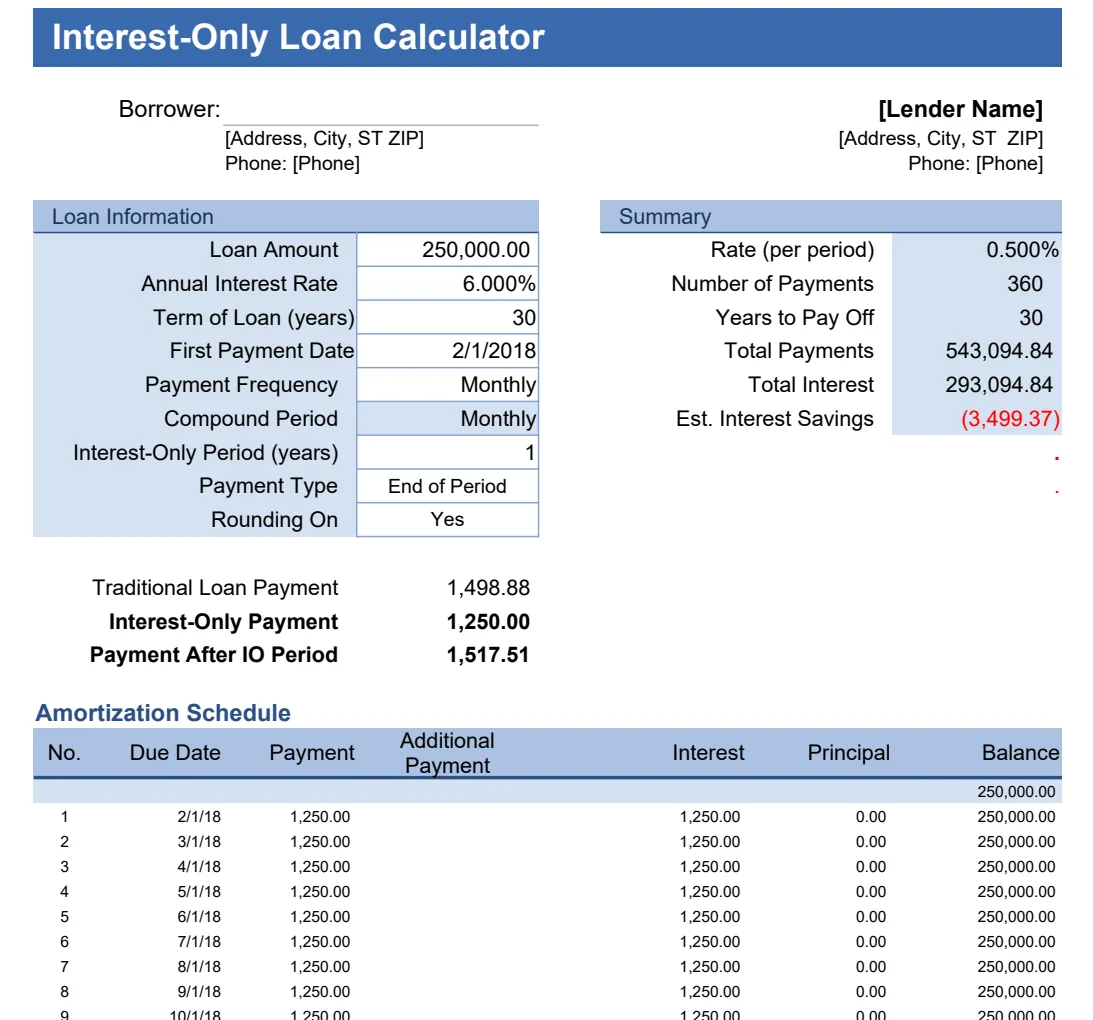Click the Additional Payment column header
1093x1020 pixels.
448,753
